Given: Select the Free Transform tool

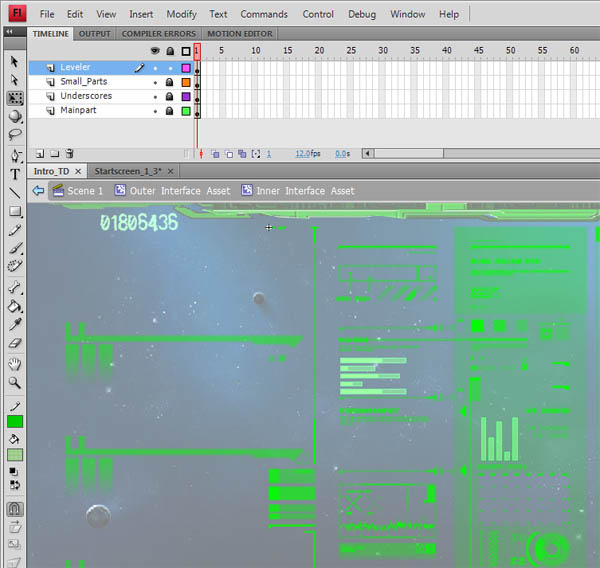Looking at the screenshot, I should [15, 98].
